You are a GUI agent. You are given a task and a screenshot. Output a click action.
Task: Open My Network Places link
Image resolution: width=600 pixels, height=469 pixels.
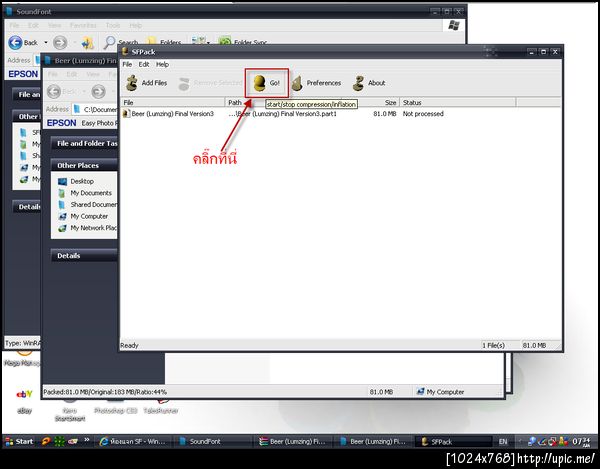pos(88,228)
